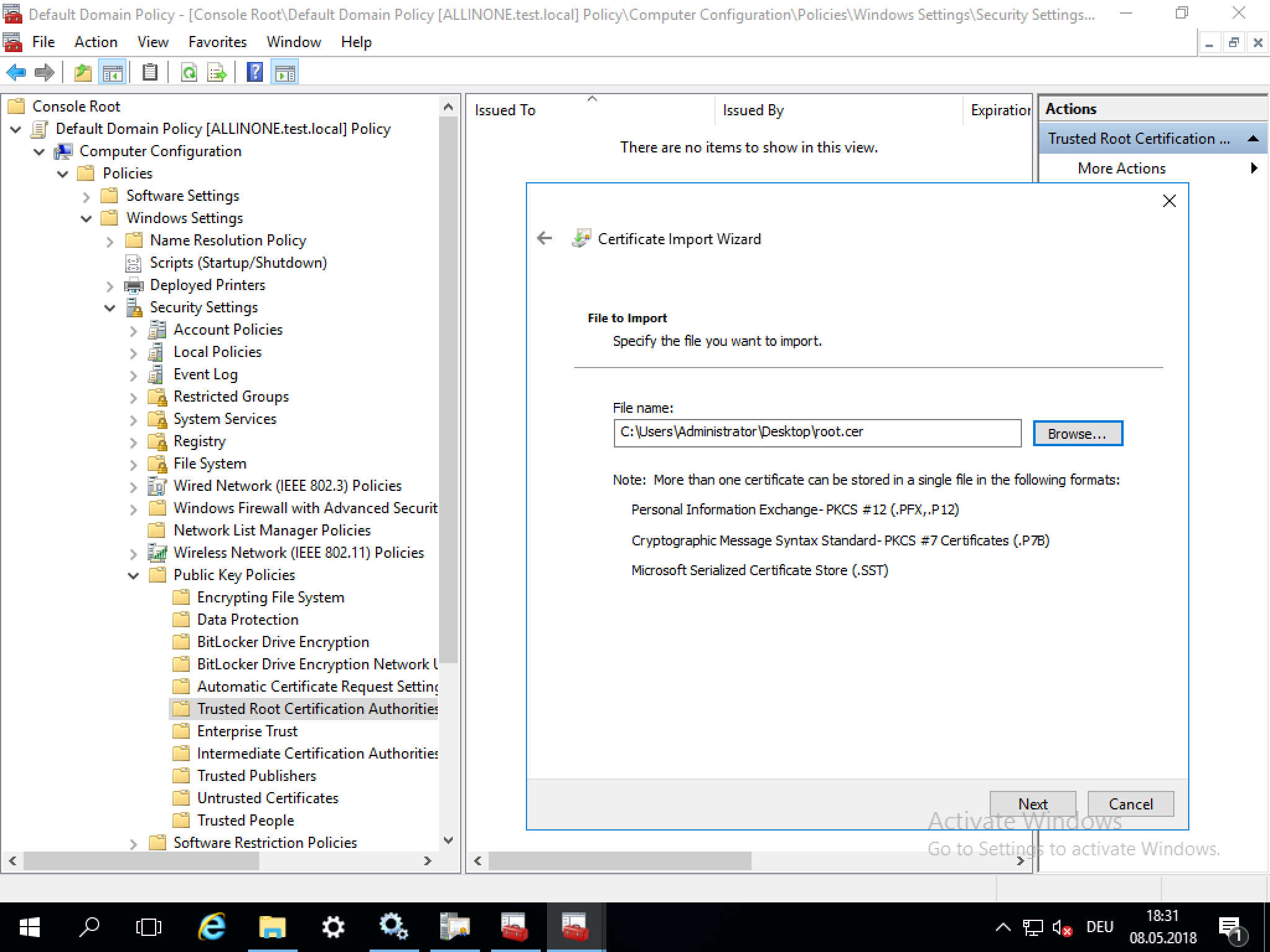Click the results pane's horizontal scrollbar thumb
Viewport: 1270px width, 952px height.
tap(619, 861)
